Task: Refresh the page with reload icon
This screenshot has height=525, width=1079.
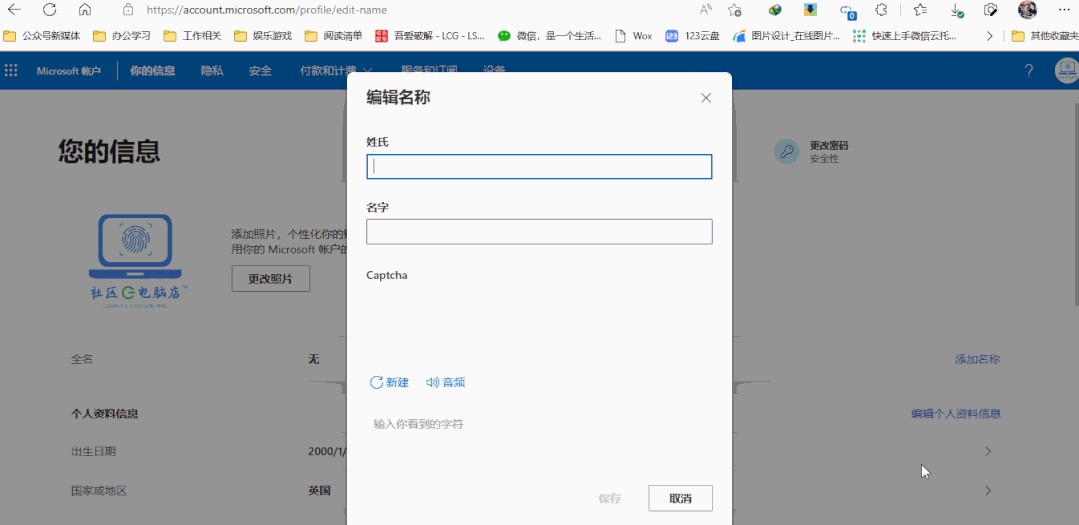Action: coord(49,10)
